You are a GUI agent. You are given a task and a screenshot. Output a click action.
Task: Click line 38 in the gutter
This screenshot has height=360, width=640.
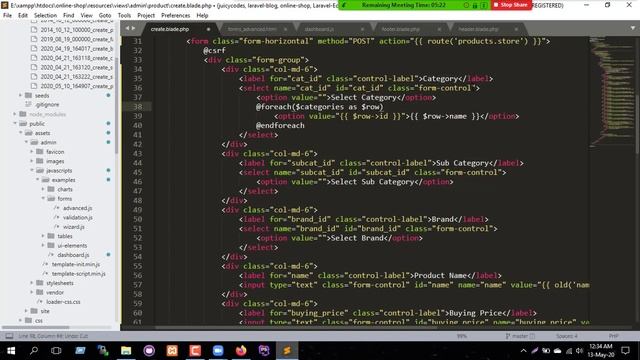tap(138, 107)
